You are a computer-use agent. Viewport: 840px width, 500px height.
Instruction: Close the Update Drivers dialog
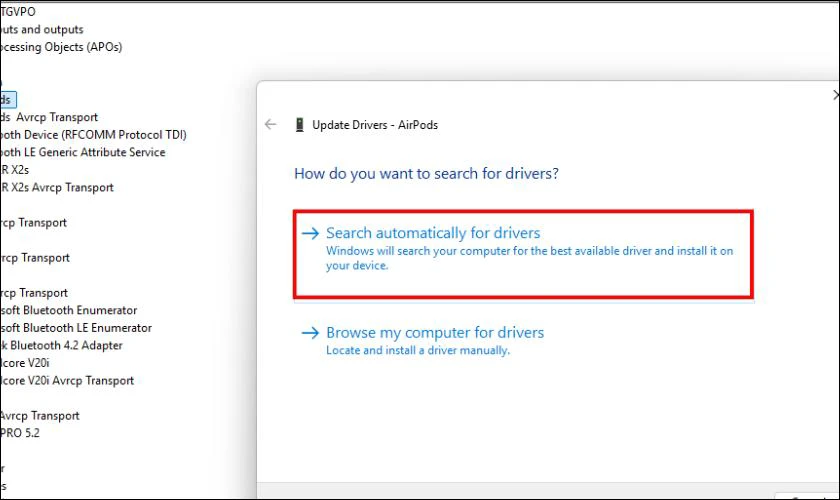click(x=836, y=95)
